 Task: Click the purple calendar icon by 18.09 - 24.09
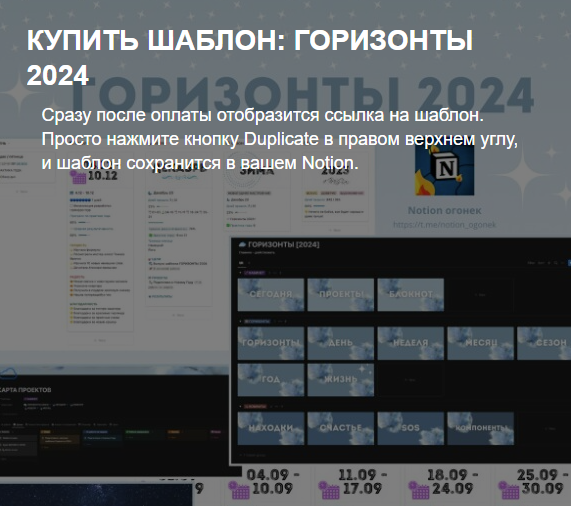pos(419,490)
